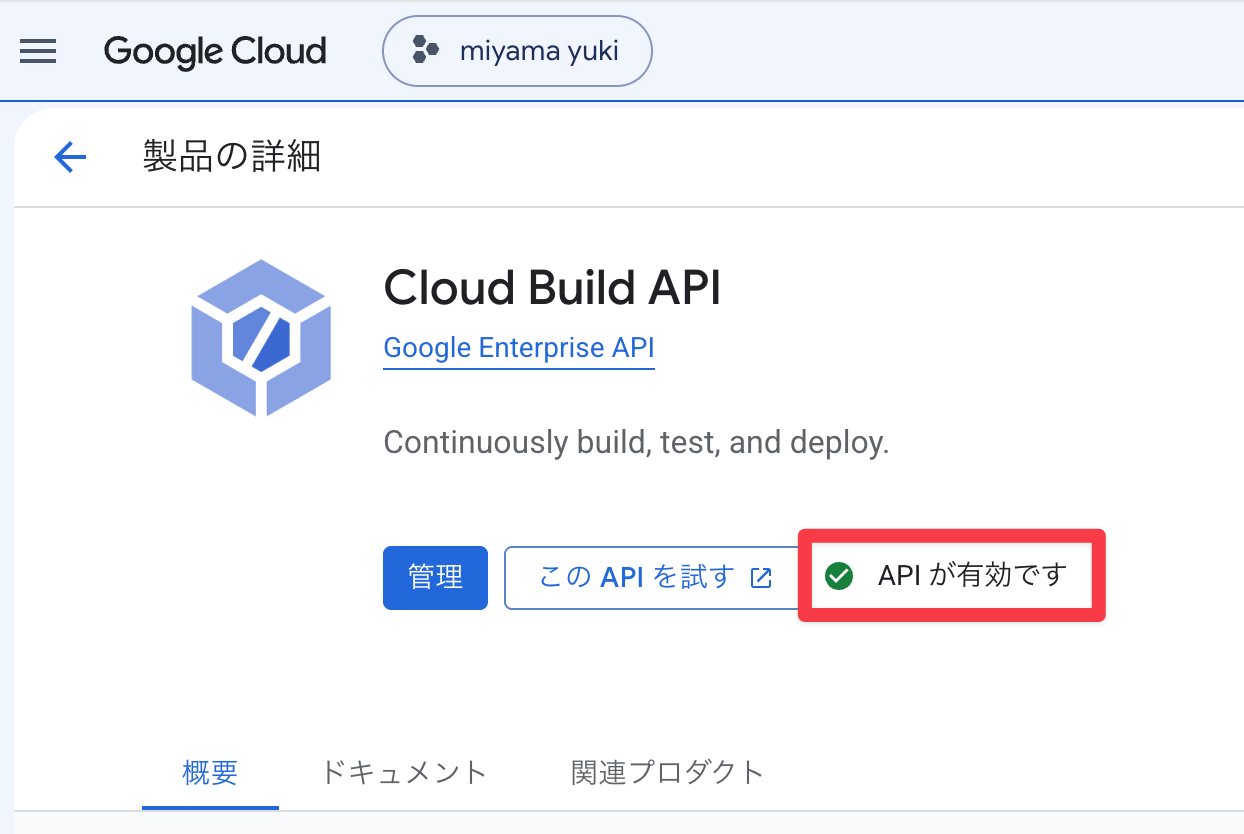Go back using the blue arrow
The image size is (1244, 834).
(70, 157)
